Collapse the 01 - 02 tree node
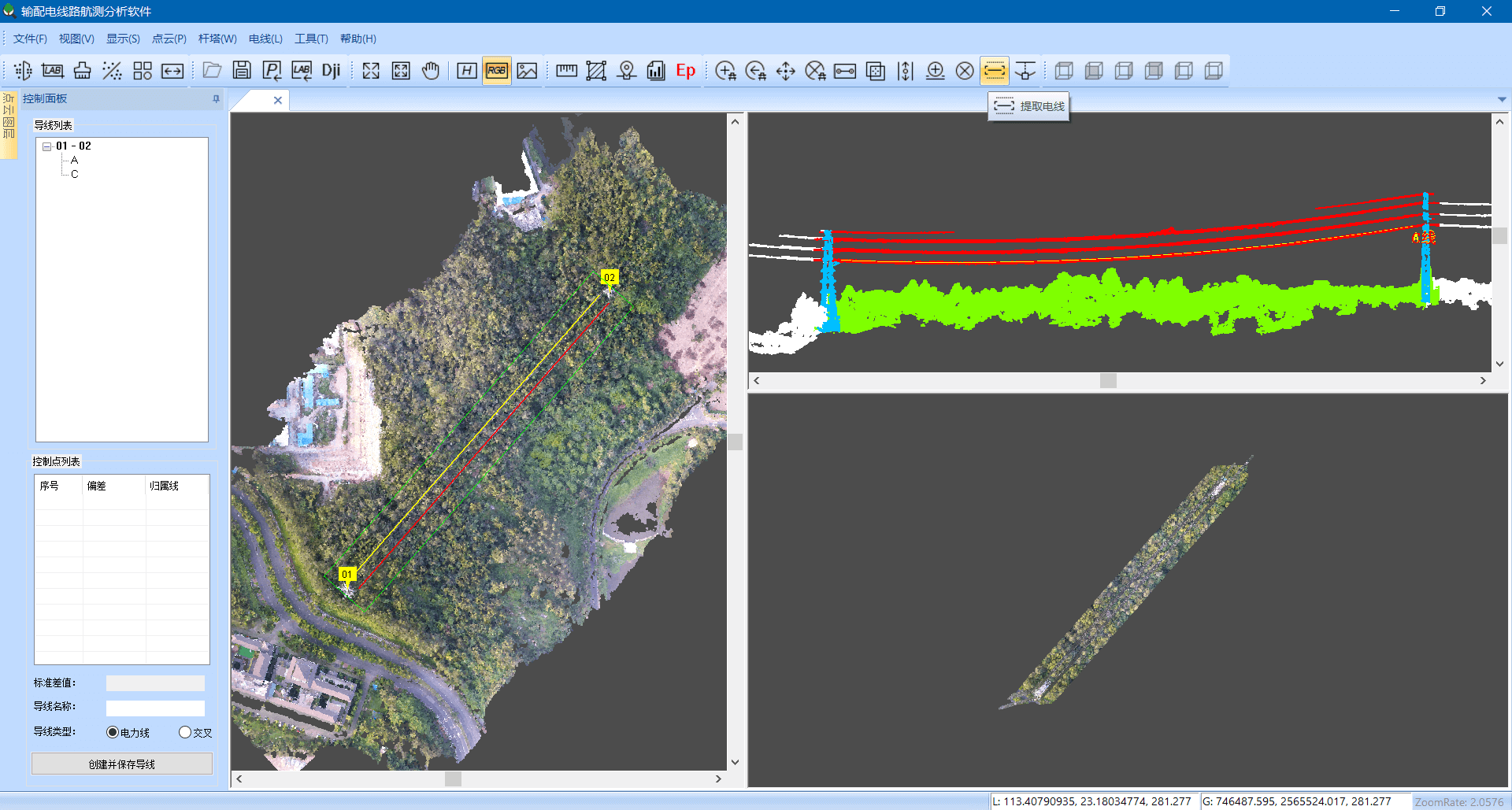 pos(47,146)
